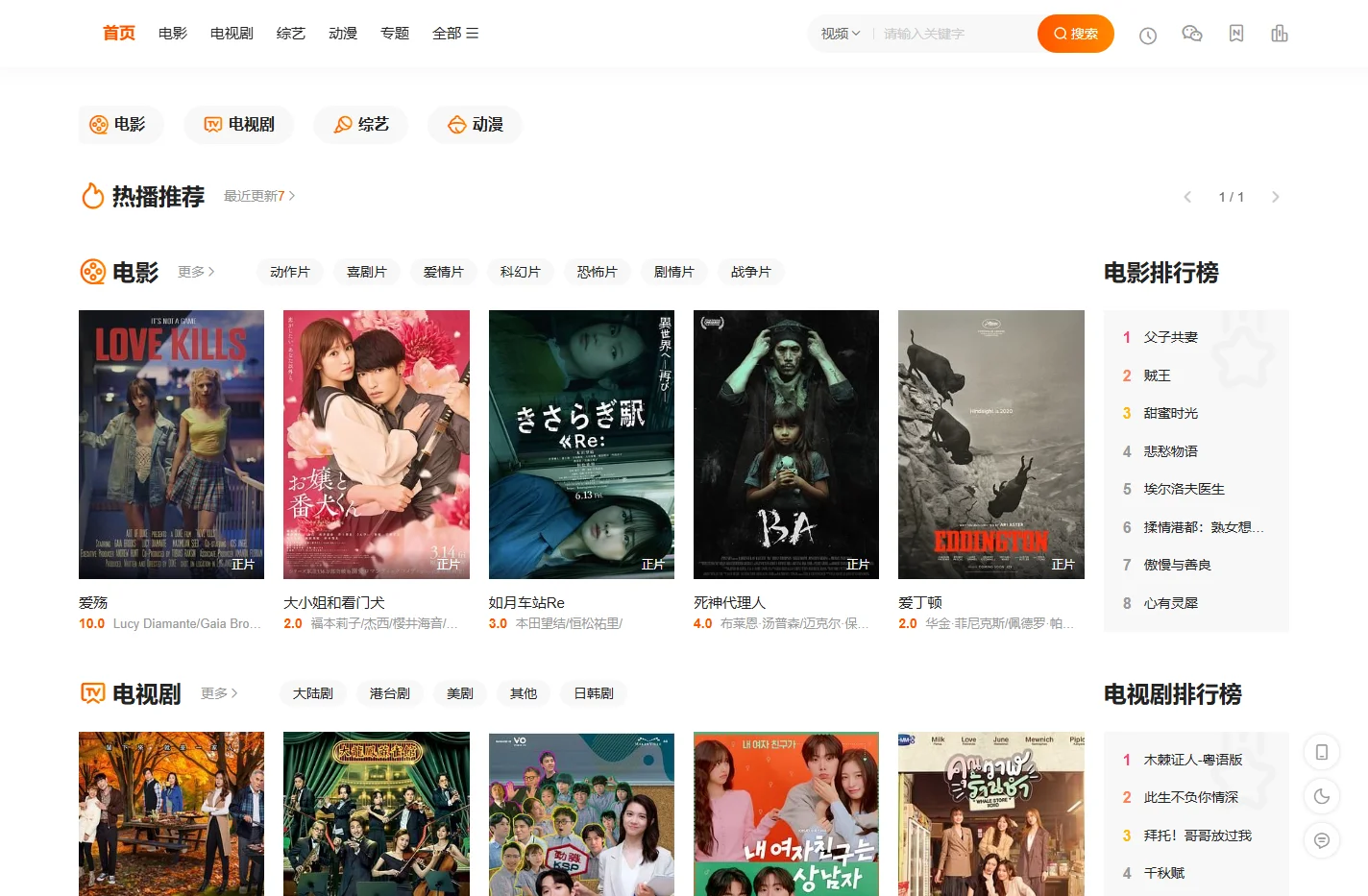Viewport: 1368px width, 896px height.
Task: Open the Love Kills 爱殇 poster
Action: point(171,445)
